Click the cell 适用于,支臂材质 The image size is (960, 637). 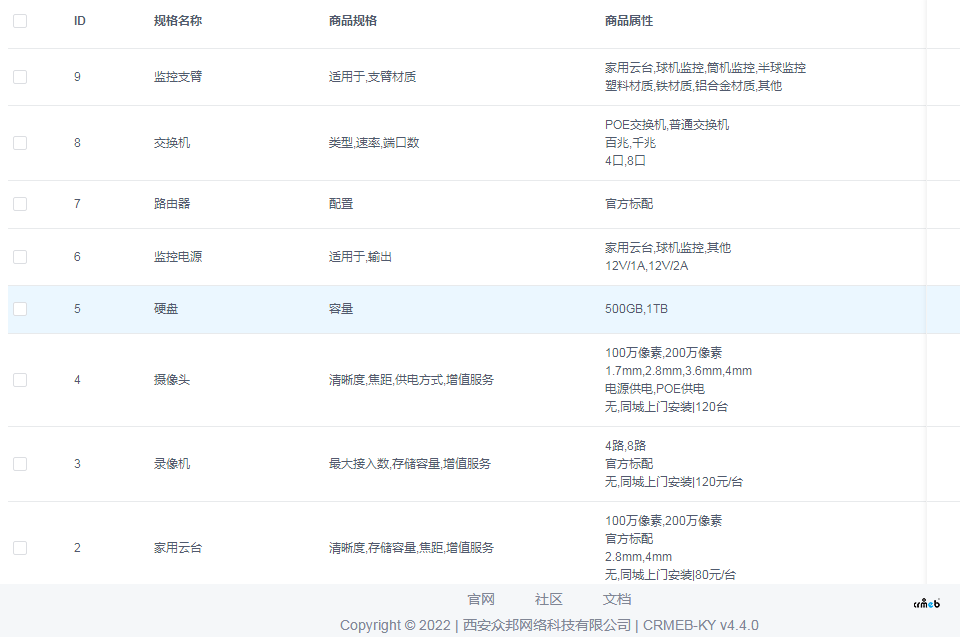(372, 77)
